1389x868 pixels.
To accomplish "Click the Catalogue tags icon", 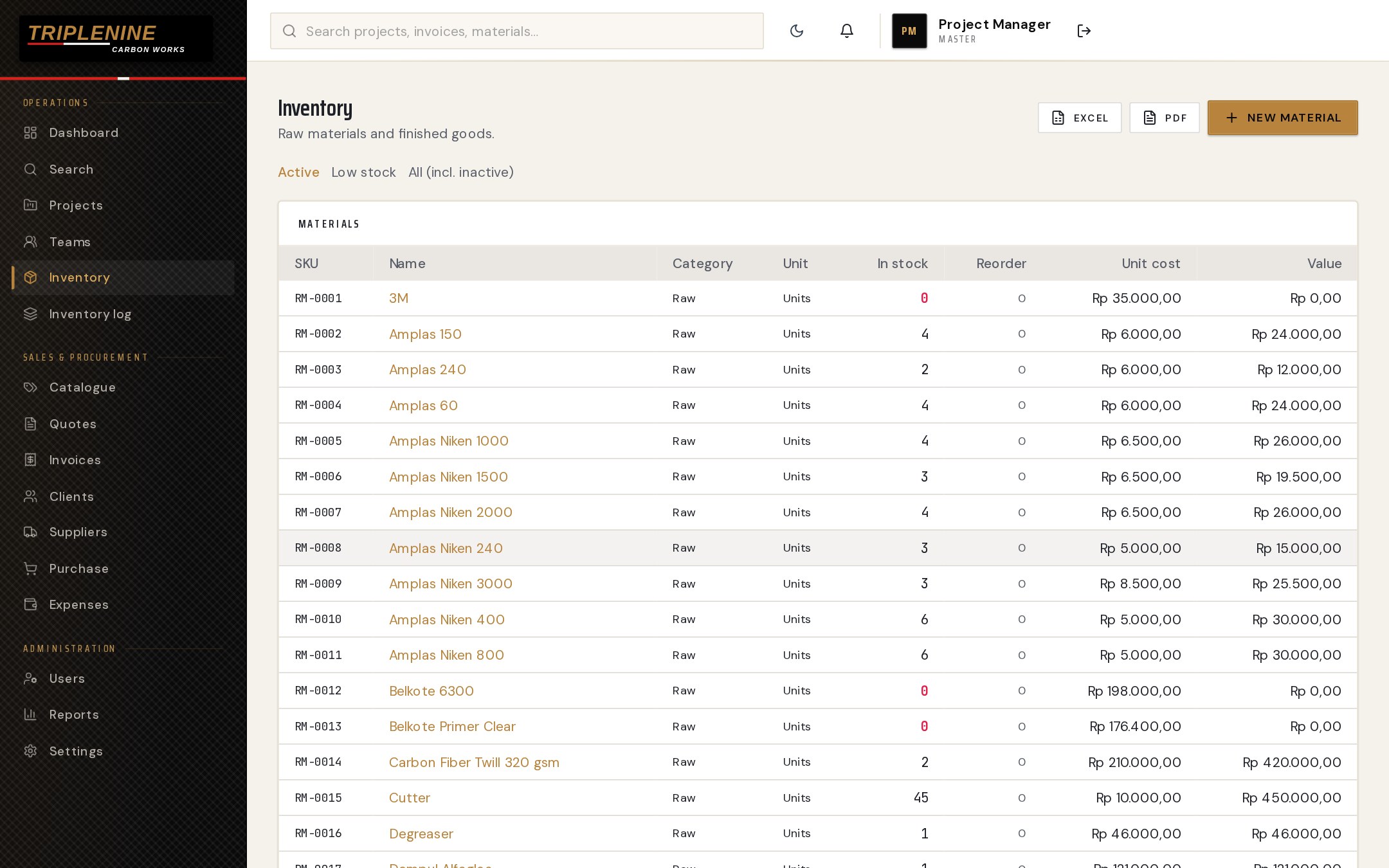I will click(x=30, y=387).
